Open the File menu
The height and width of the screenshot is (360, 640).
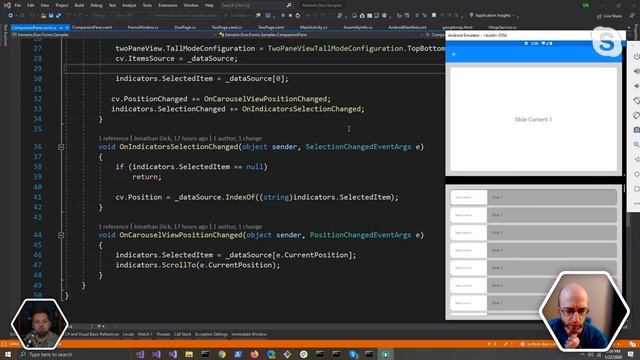pyautogui.click(x=18, y=5)
